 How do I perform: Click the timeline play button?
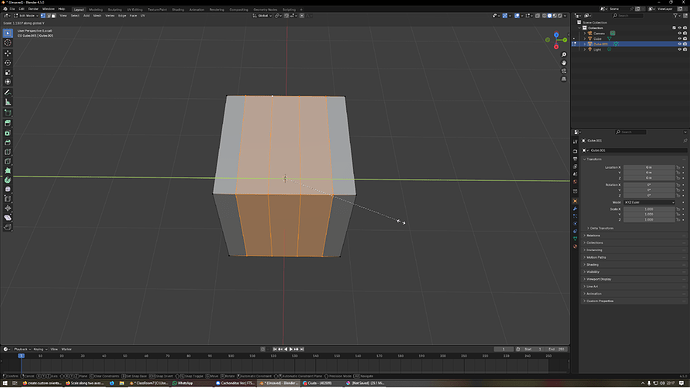click(x=291, y=349)
